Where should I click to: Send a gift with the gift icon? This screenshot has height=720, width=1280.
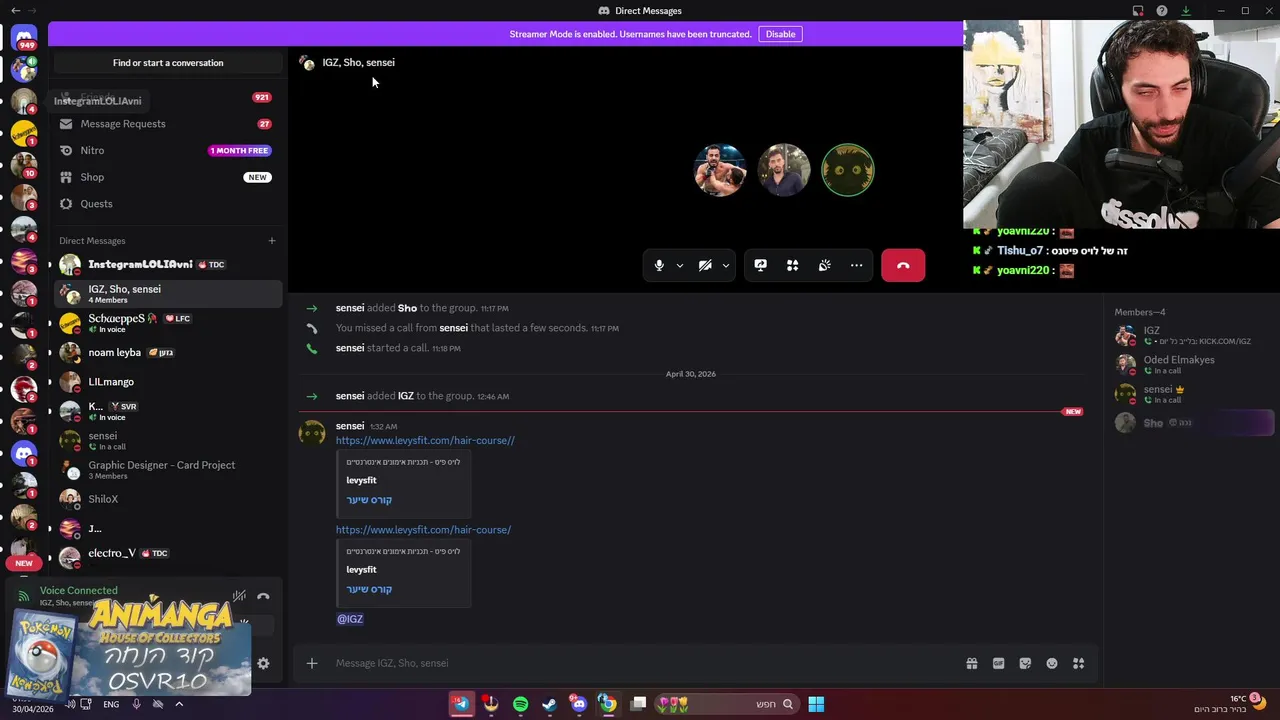tap(971, 663)
